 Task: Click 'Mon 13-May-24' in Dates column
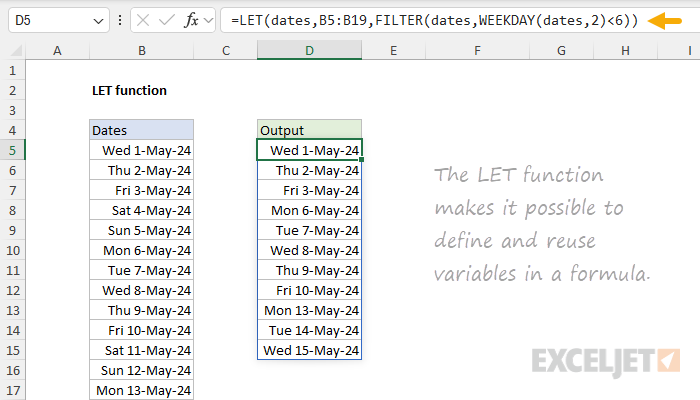[x=142, y=390]
